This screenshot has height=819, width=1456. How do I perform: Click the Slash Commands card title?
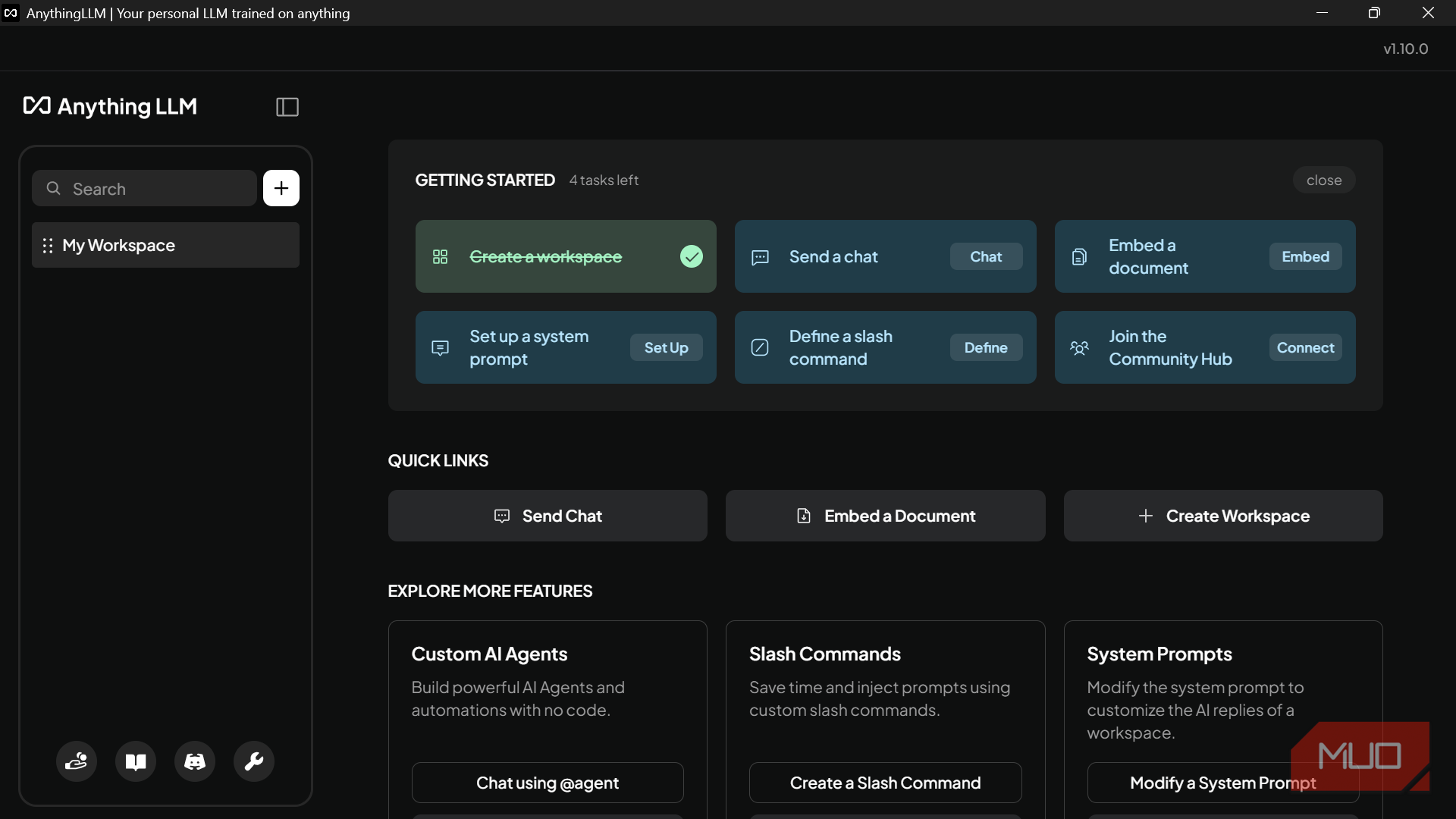pos(824,654)
